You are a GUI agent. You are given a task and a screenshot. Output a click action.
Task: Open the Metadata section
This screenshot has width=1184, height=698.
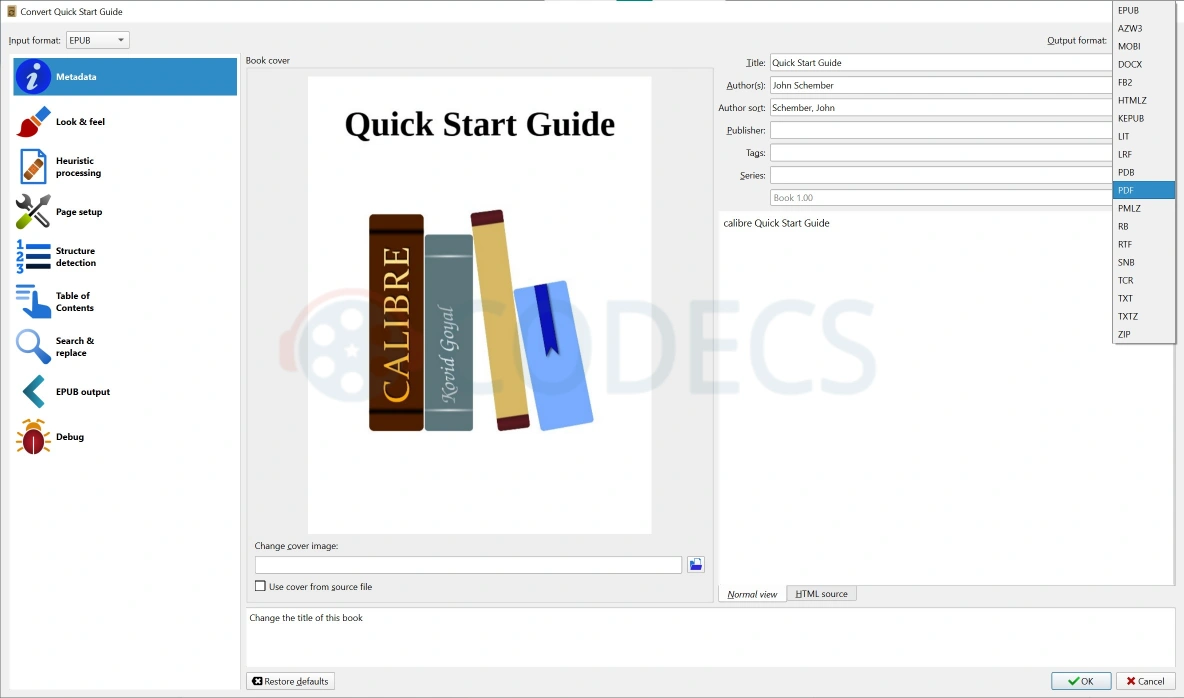point(125,76)
